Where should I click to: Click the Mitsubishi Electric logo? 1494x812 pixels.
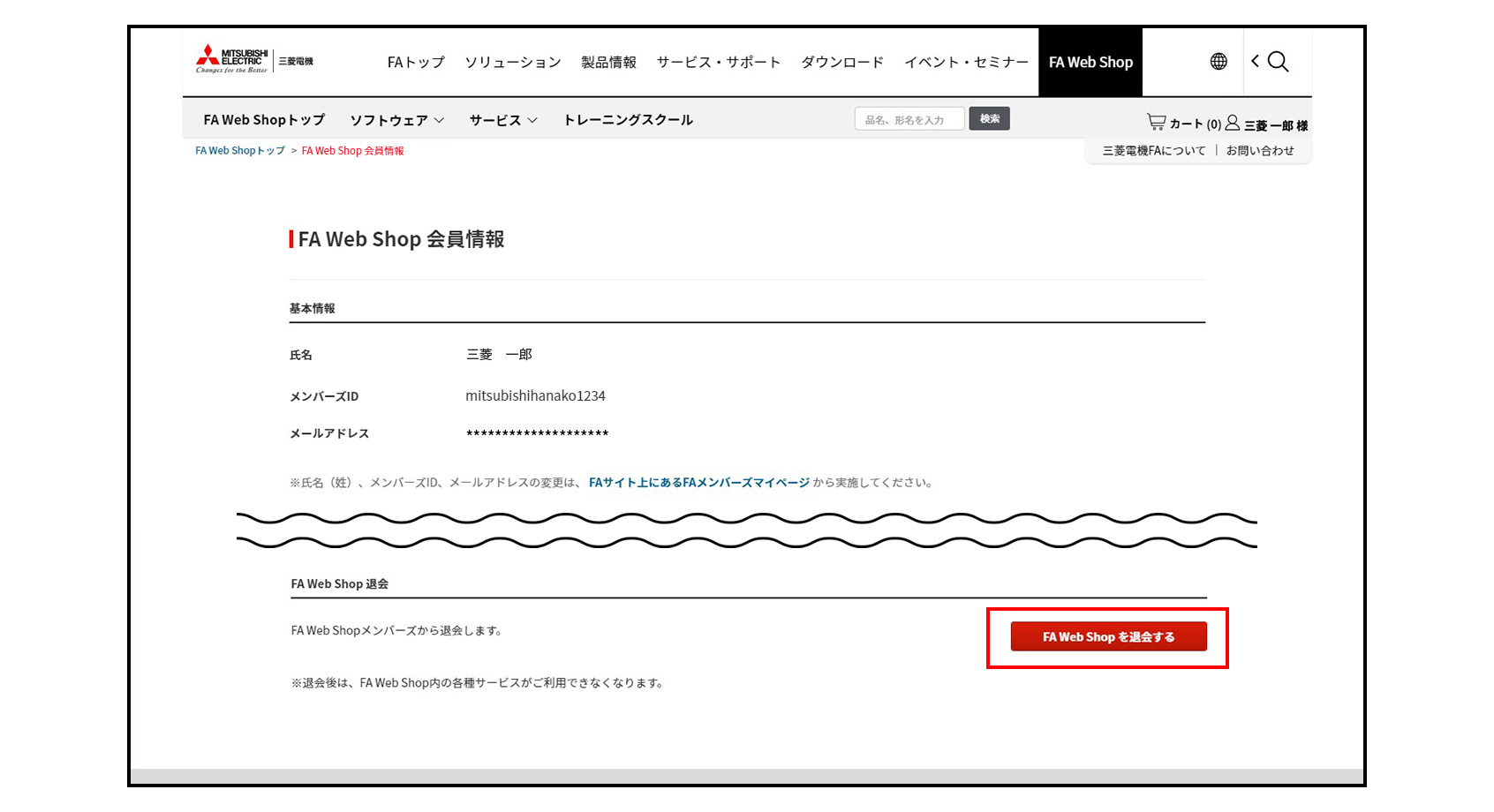click(254, 59)
